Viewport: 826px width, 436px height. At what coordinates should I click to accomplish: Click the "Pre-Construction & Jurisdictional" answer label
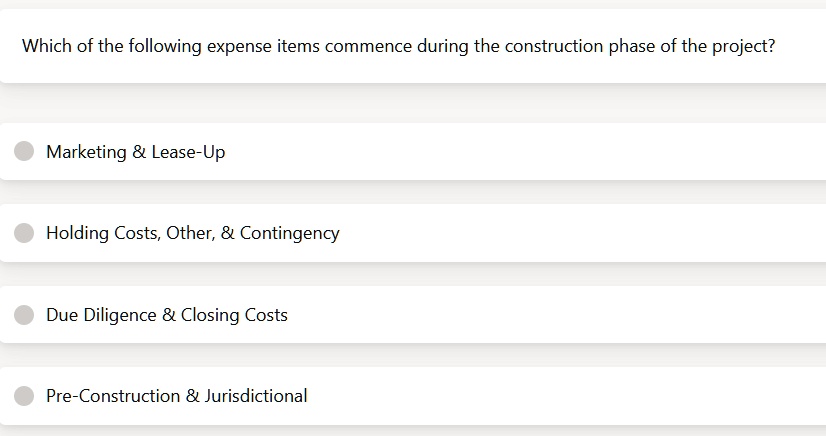[x=176, y=396]
